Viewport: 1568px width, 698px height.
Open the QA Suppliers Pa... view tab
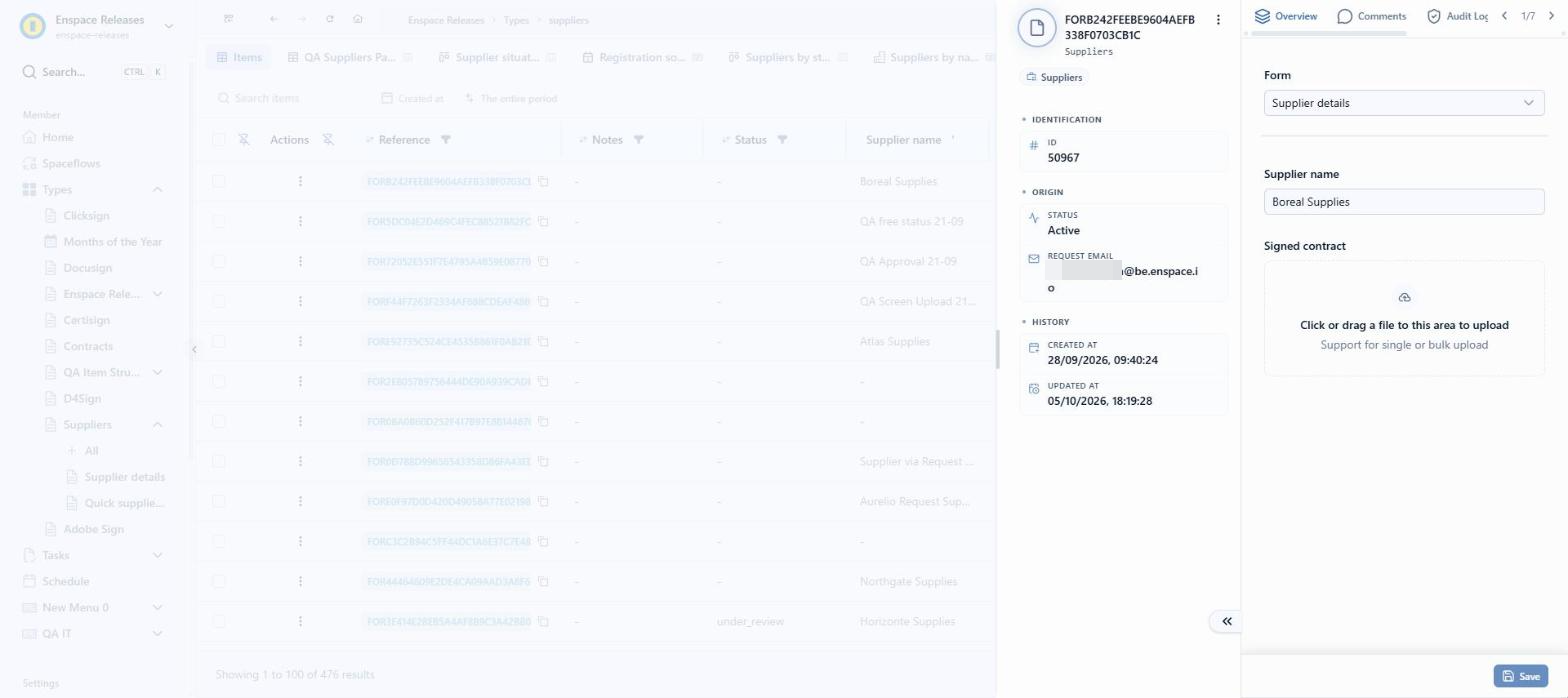(x=350, y=58)
